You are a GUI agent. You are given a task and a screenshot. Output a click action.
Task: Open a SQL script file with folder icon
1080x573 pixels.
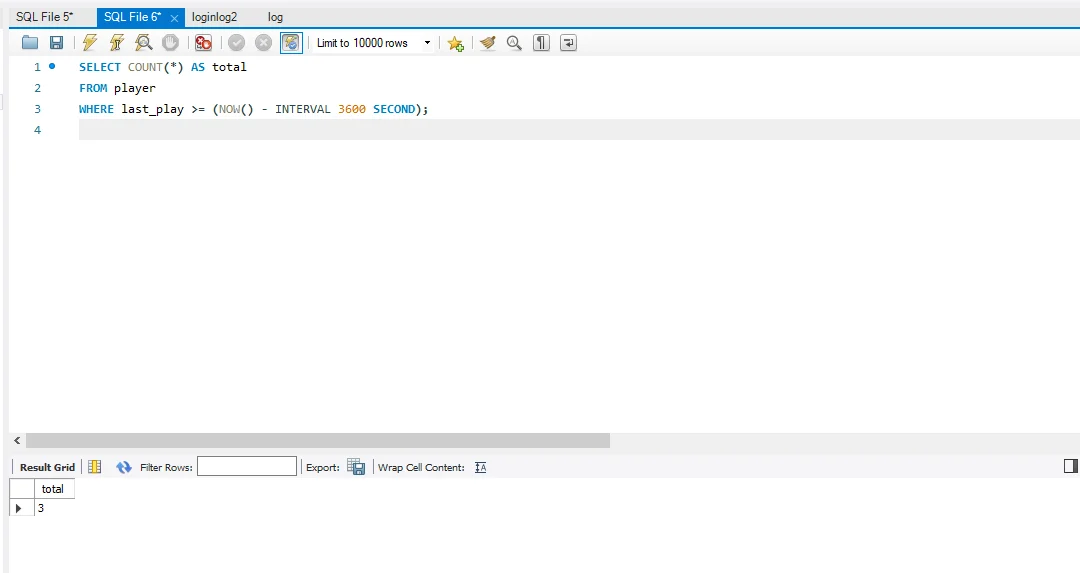(x=30, y=43)
